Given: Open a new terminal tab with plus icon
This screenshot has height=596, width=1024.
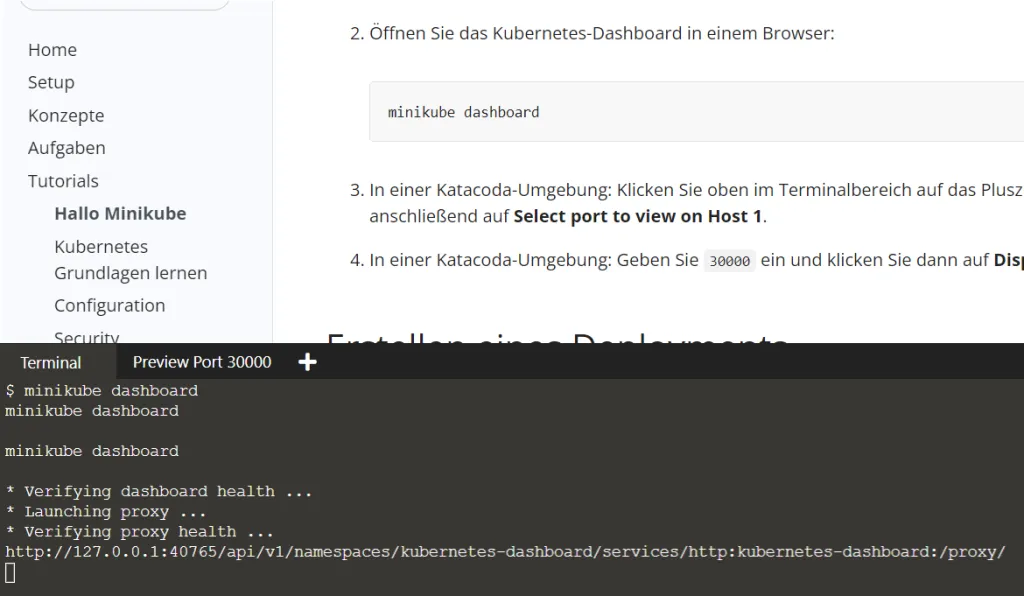Looking at the screenshot, I should coord(308,362).
